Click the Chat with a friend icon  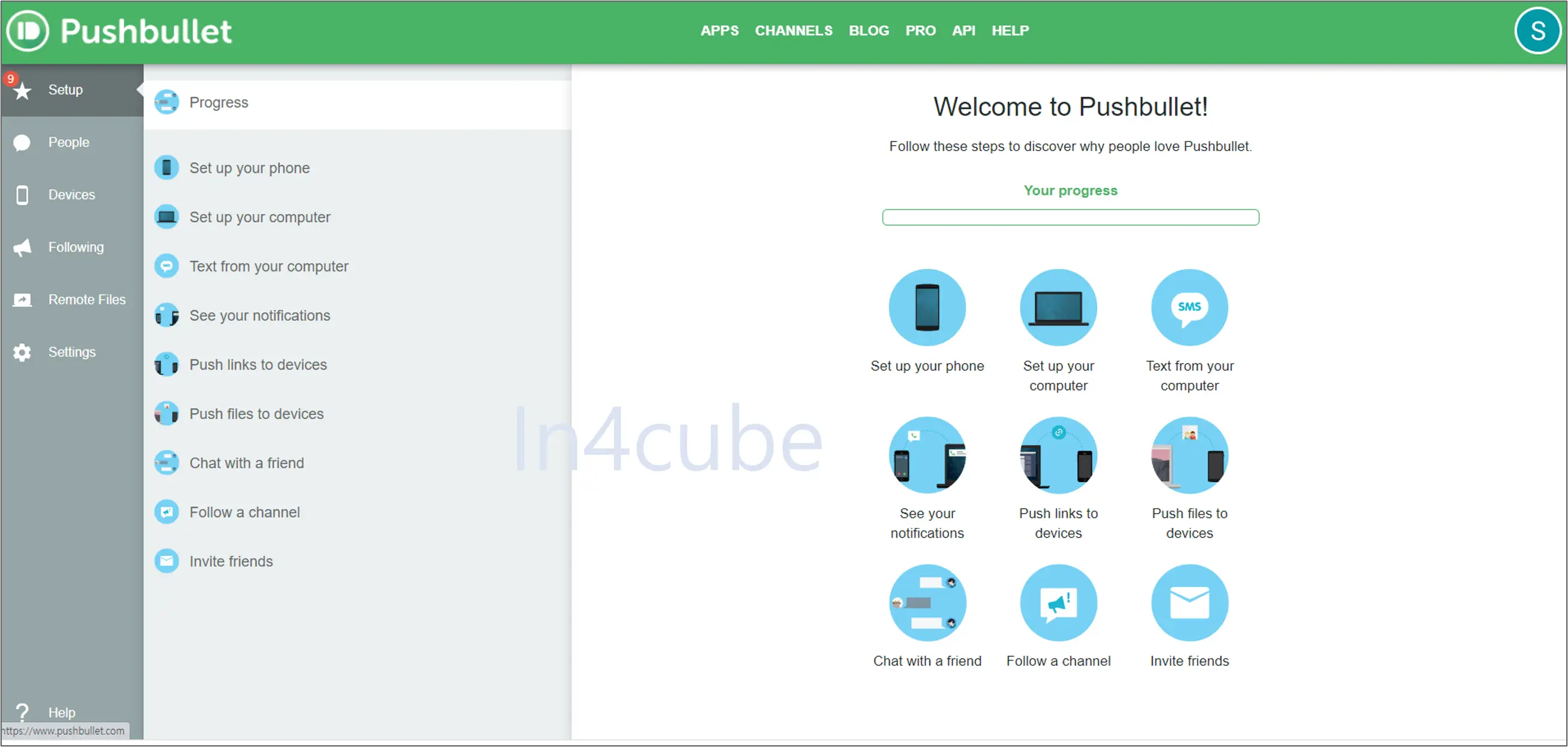pos(927,606)
